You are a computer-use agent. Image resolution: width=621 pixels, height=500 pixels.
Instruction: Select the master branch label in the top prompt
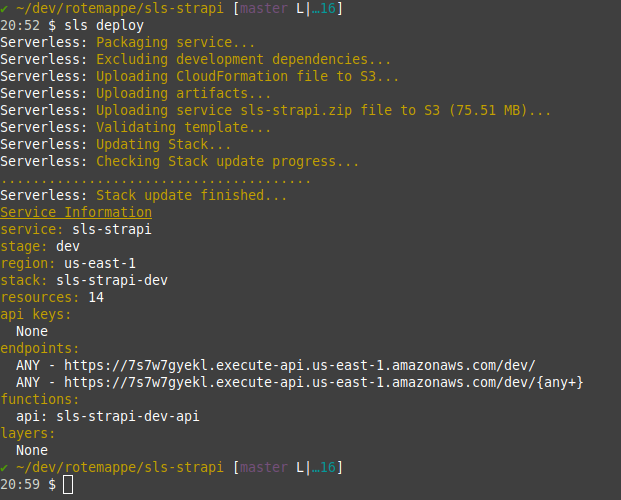coord(264,9)
